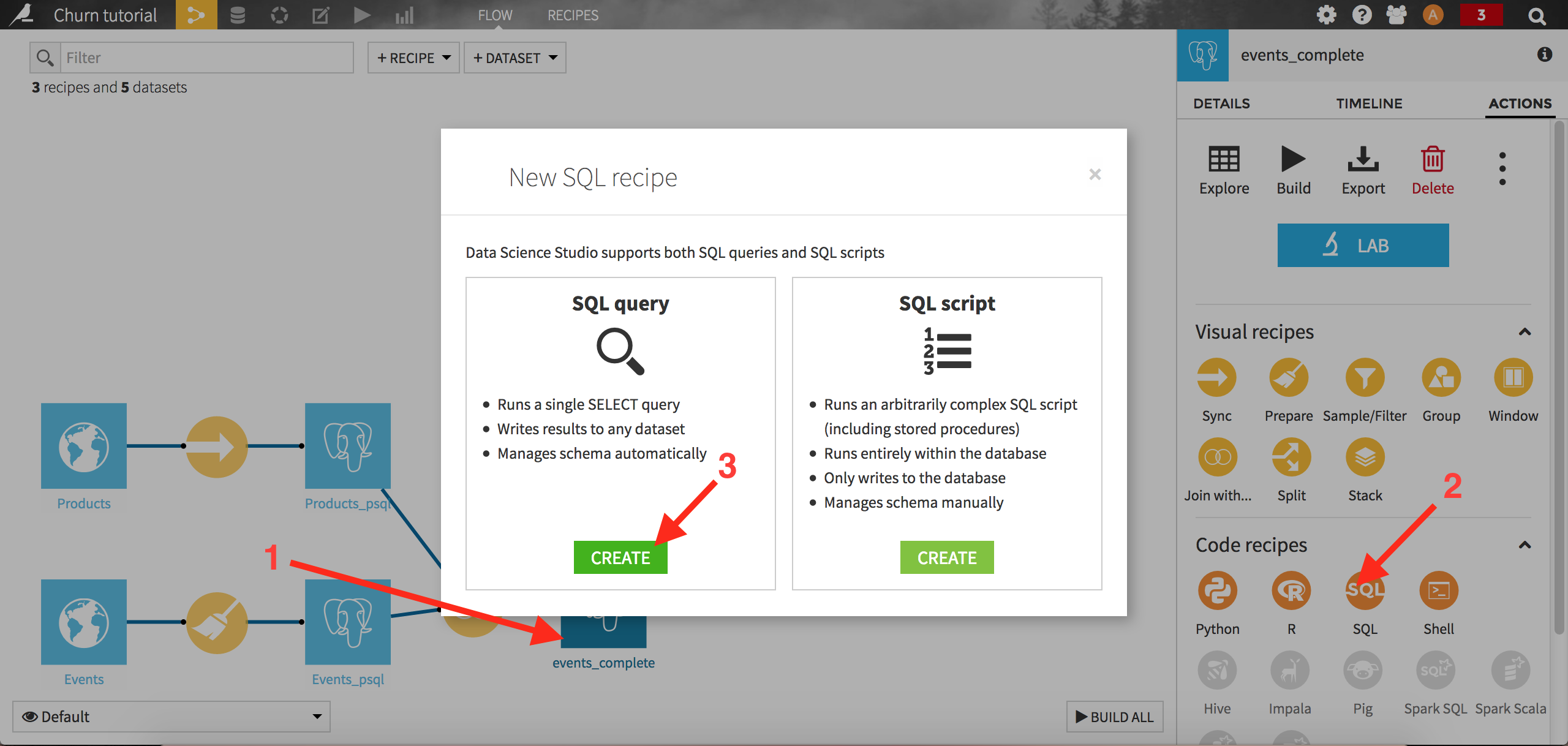The height and width of the screenshot is (746, 1568).
Task: Click the BUILD ALL button
Action: 1115,717
